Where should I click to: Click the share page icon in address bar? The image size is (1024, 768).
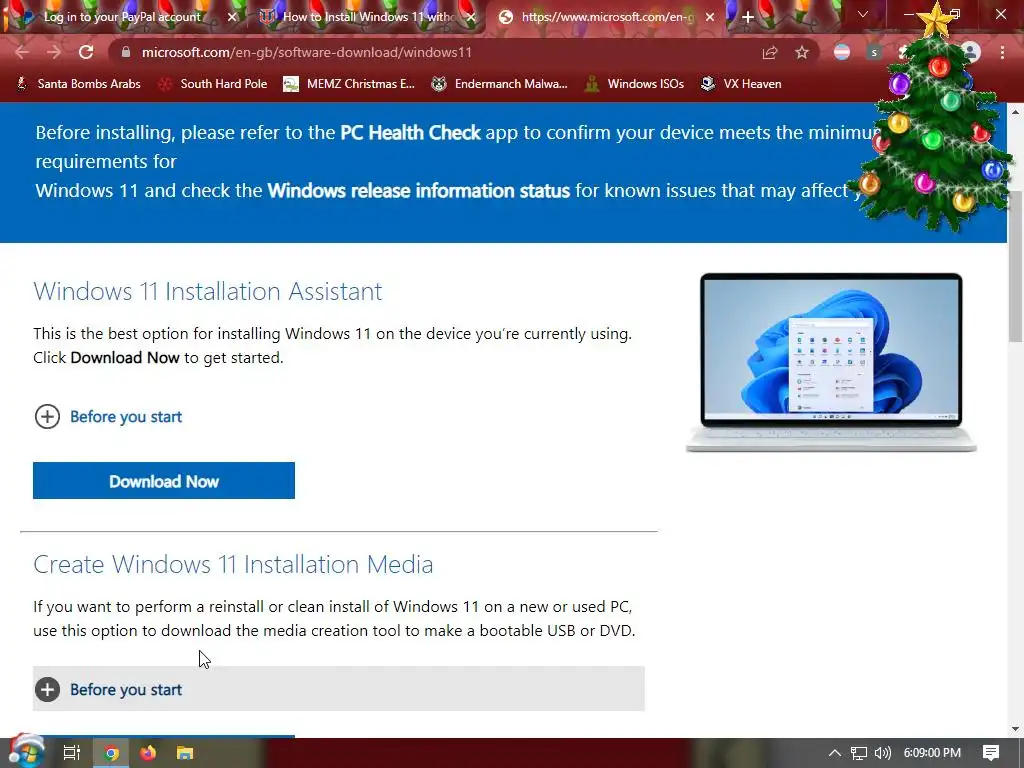[x=770, y=53]
